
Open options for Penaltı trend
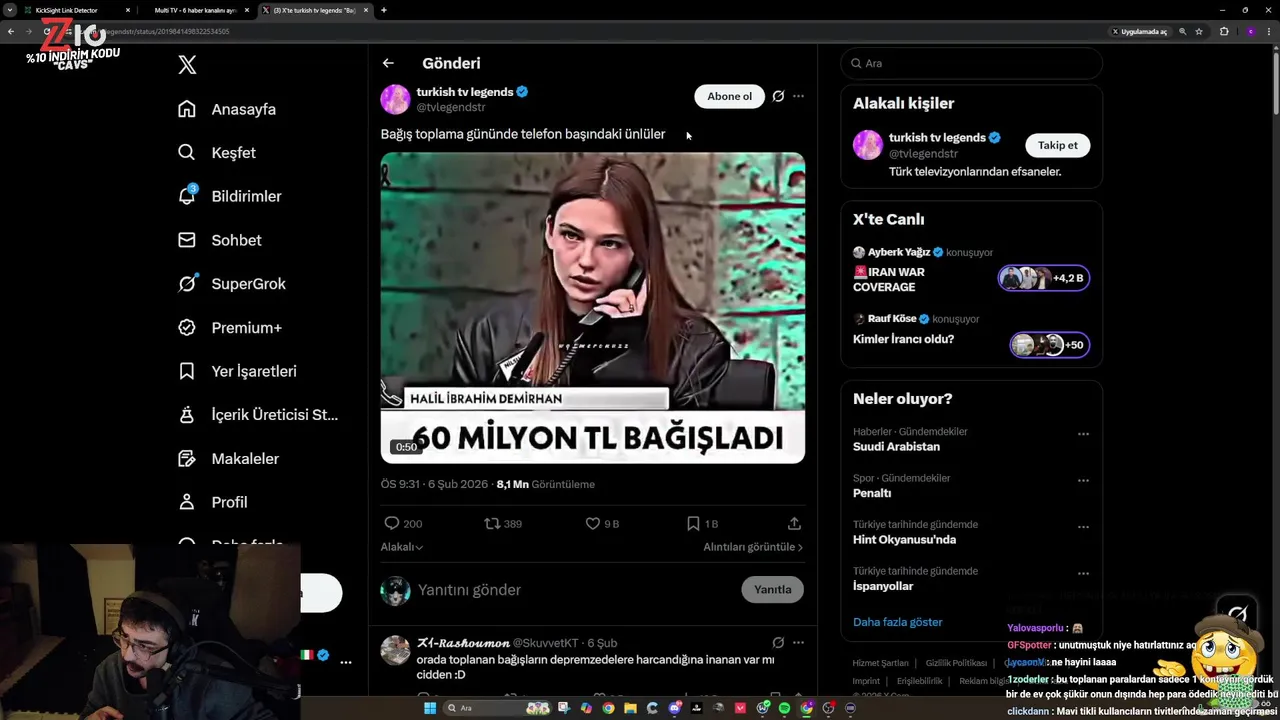tap(1083, 481)
